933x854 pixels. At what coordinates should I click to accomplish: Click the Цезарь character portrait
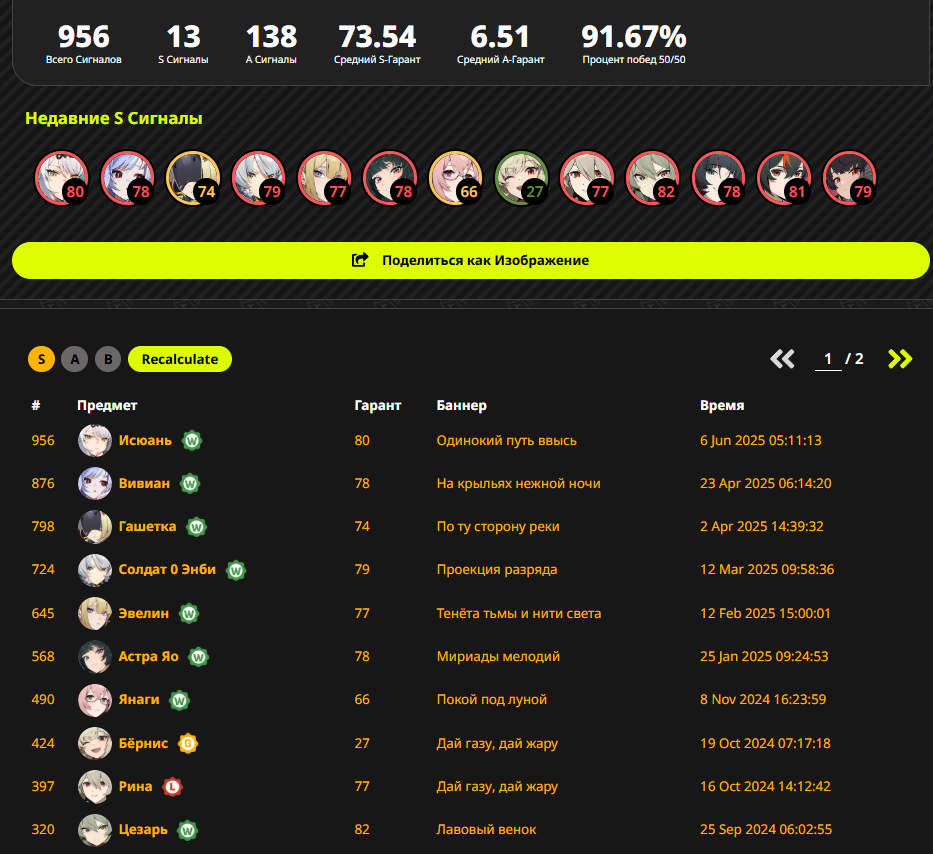tap(95, 830)
